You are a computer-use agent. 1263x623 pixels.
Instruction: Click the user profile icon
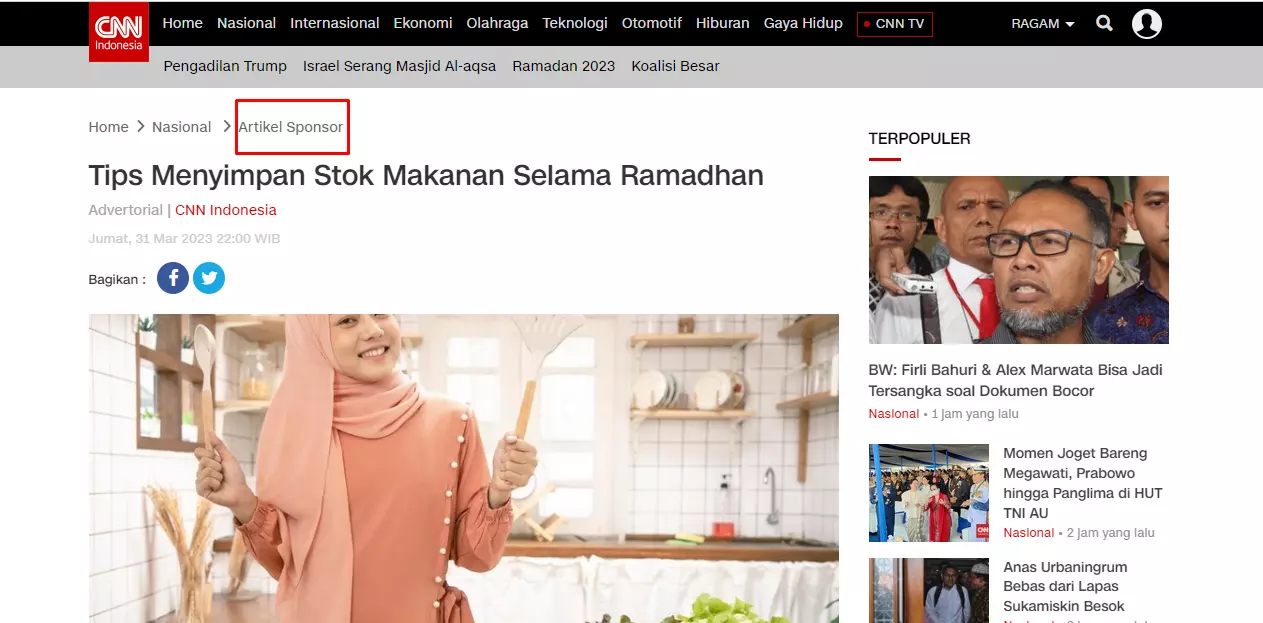(x=1147, y=23)
